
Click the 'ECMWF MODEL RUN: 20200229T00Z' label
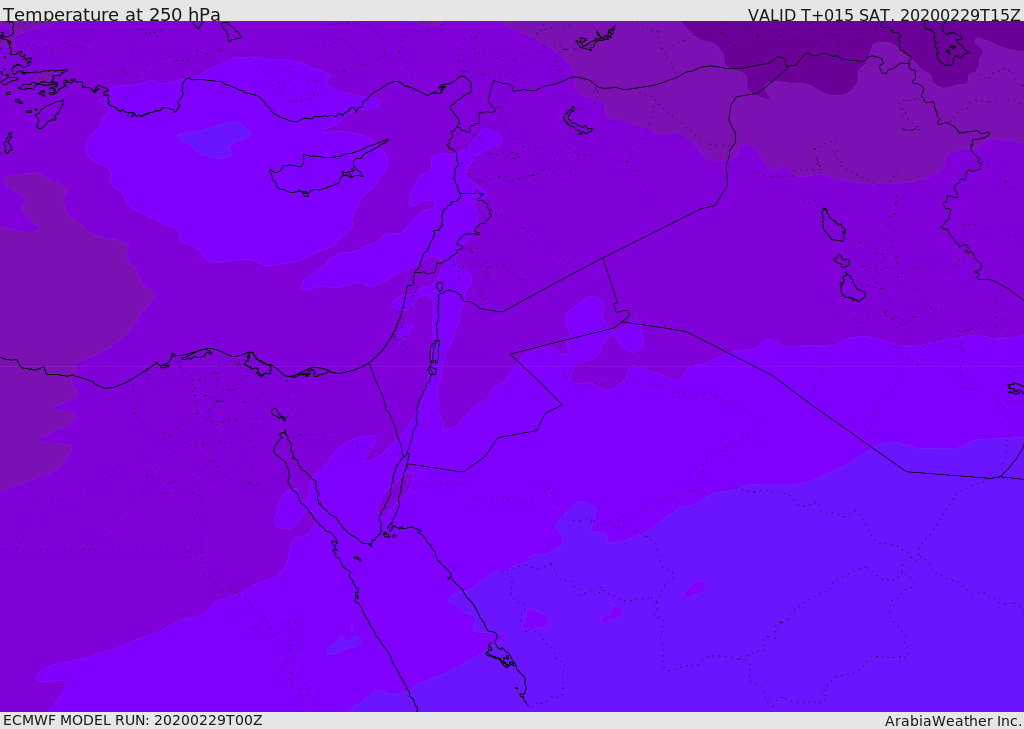(133, 720)
